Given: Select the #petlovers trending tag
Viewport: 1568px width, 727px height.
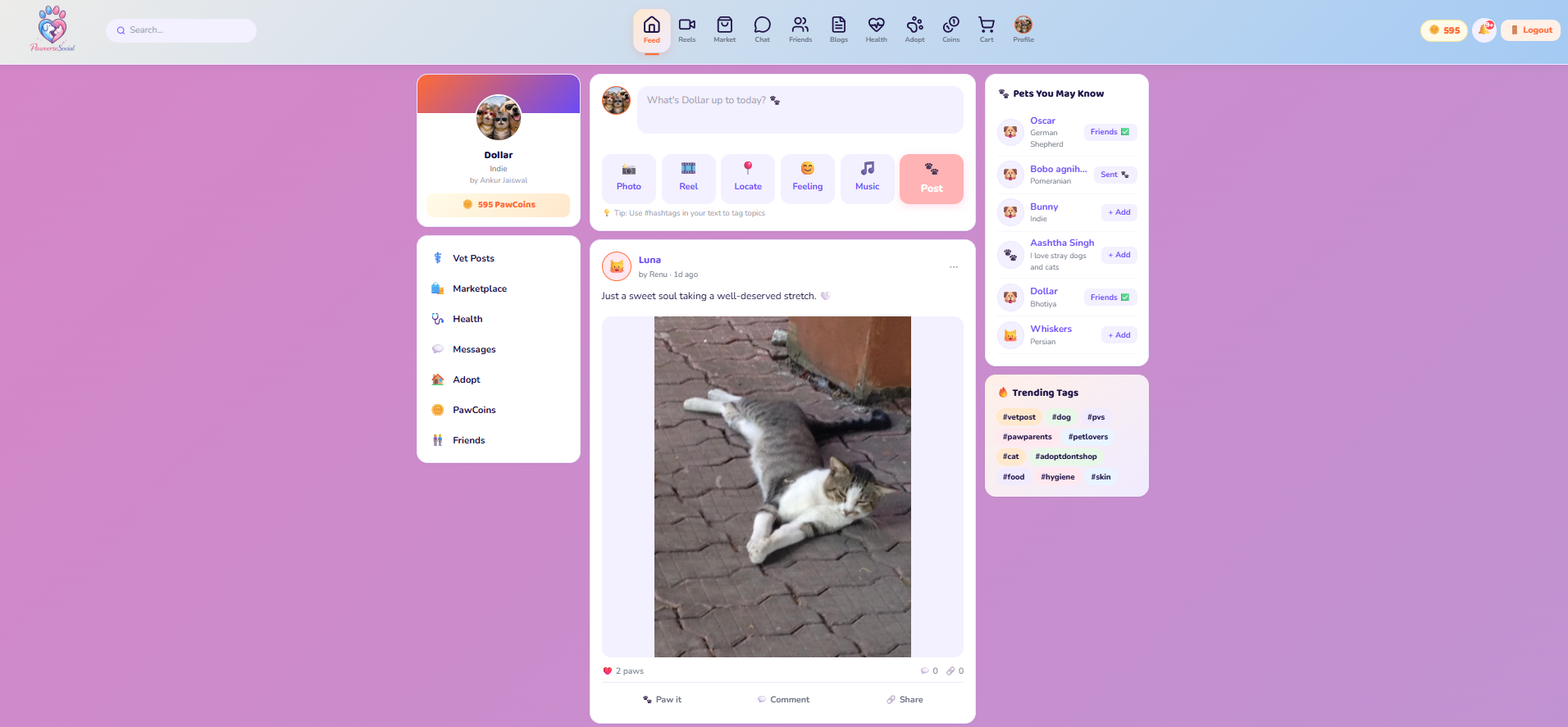Looking at the screenshot, I should click(x=1087, y=437).
